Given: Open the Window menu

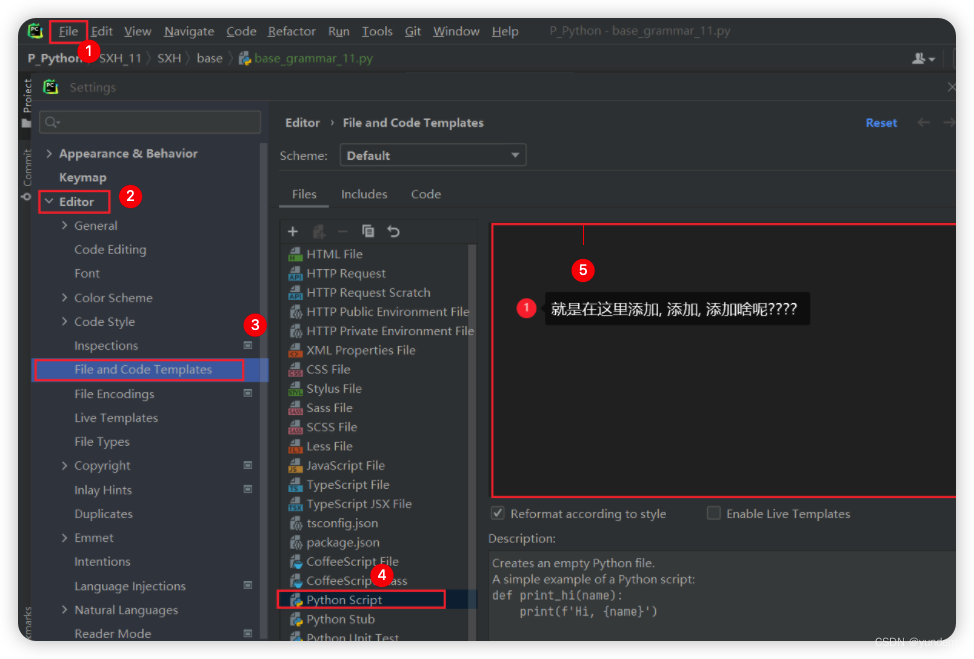Looking at the screenshot, I should pyautogui.click(x=456, y=31).
